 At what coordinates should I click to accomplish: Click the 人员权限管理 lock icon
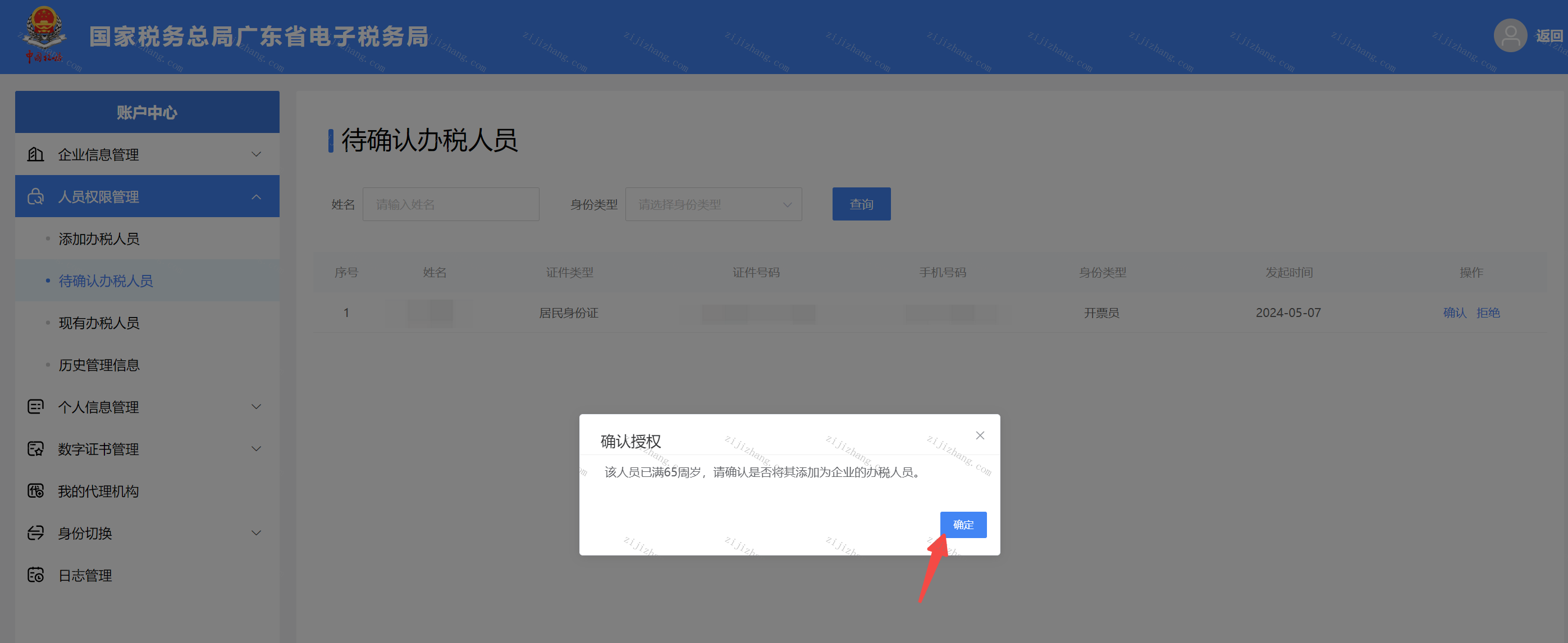[36, 196]
